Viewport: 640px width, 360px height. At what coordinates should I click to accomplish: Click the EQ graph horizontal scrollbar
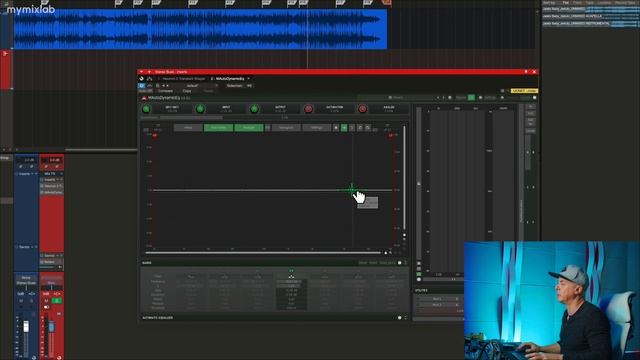pos(263,253)
